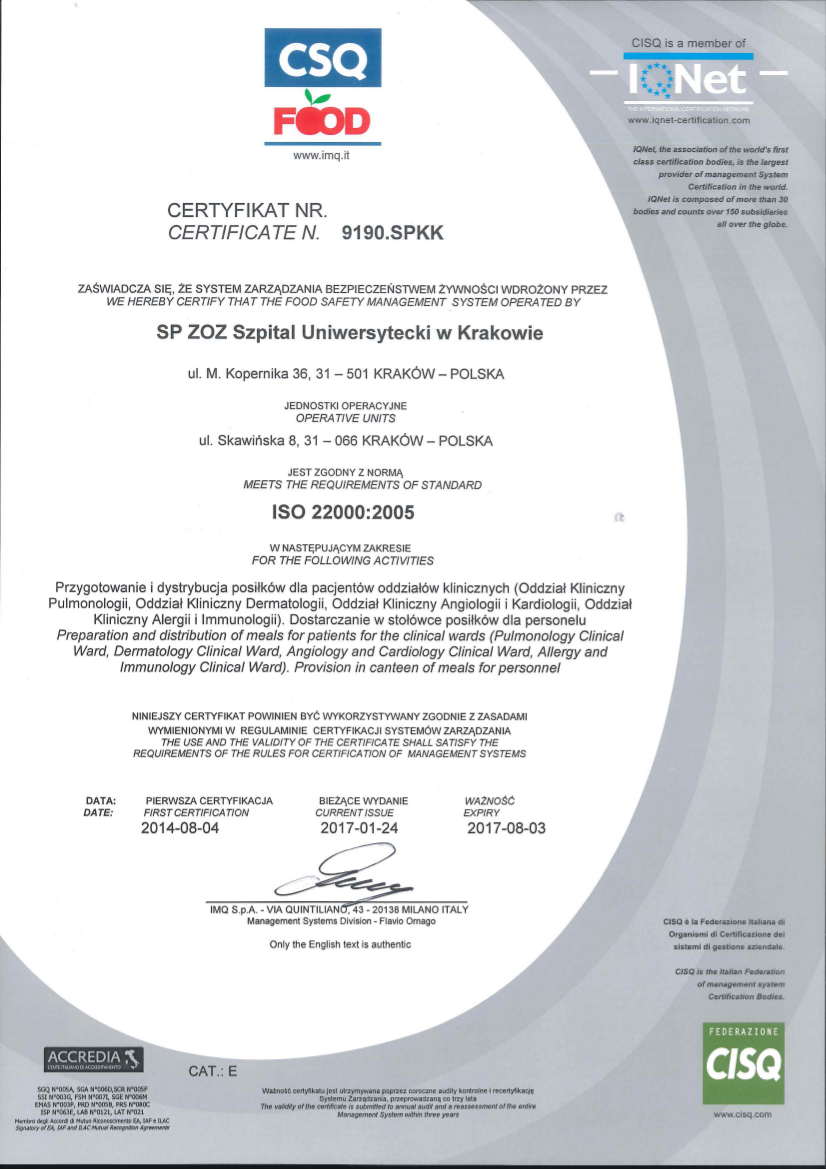Click 'WAŻNOŚĆ' label
Viewport: 826px width, 1169px height.
[x=489, y=801]
